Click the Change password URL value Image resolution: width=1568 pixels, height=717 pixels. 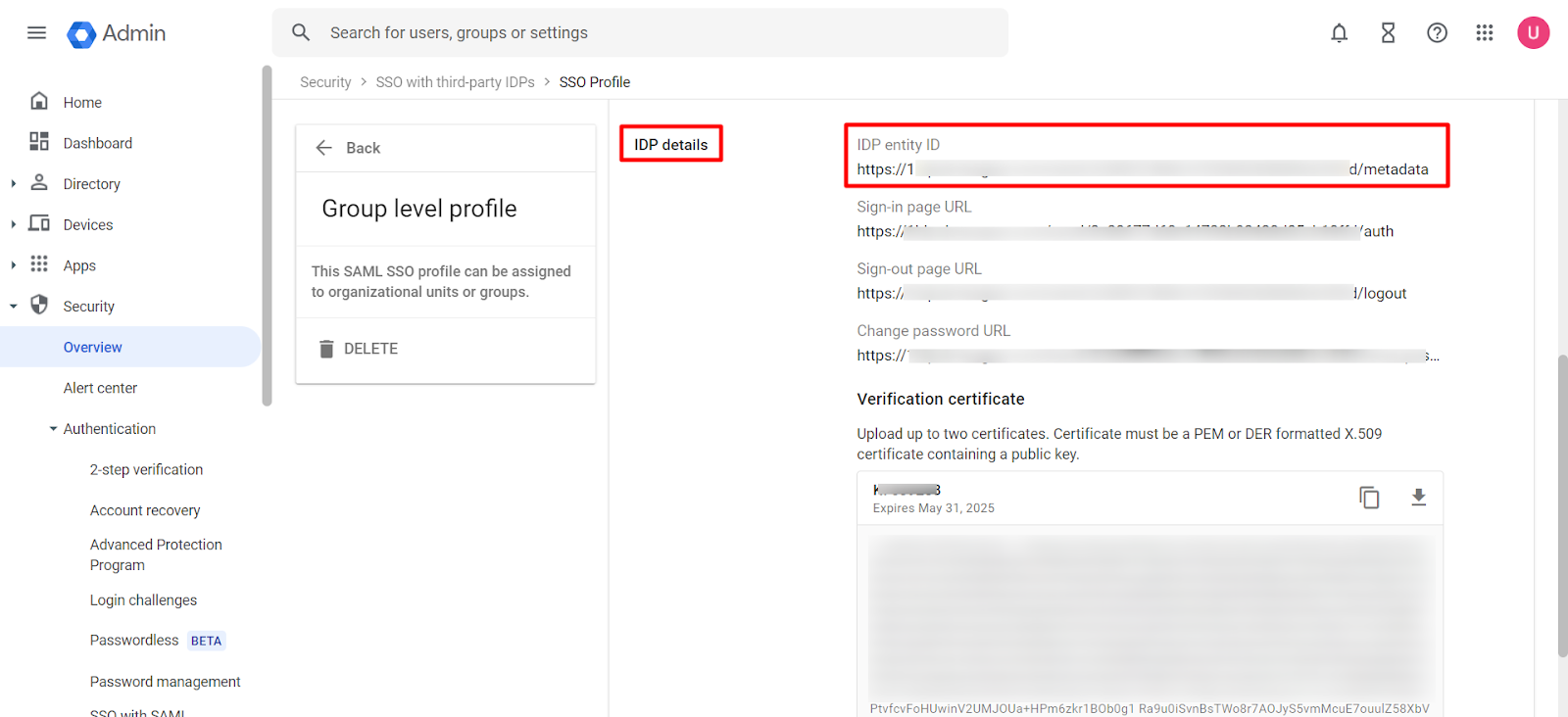point(1148,356)
